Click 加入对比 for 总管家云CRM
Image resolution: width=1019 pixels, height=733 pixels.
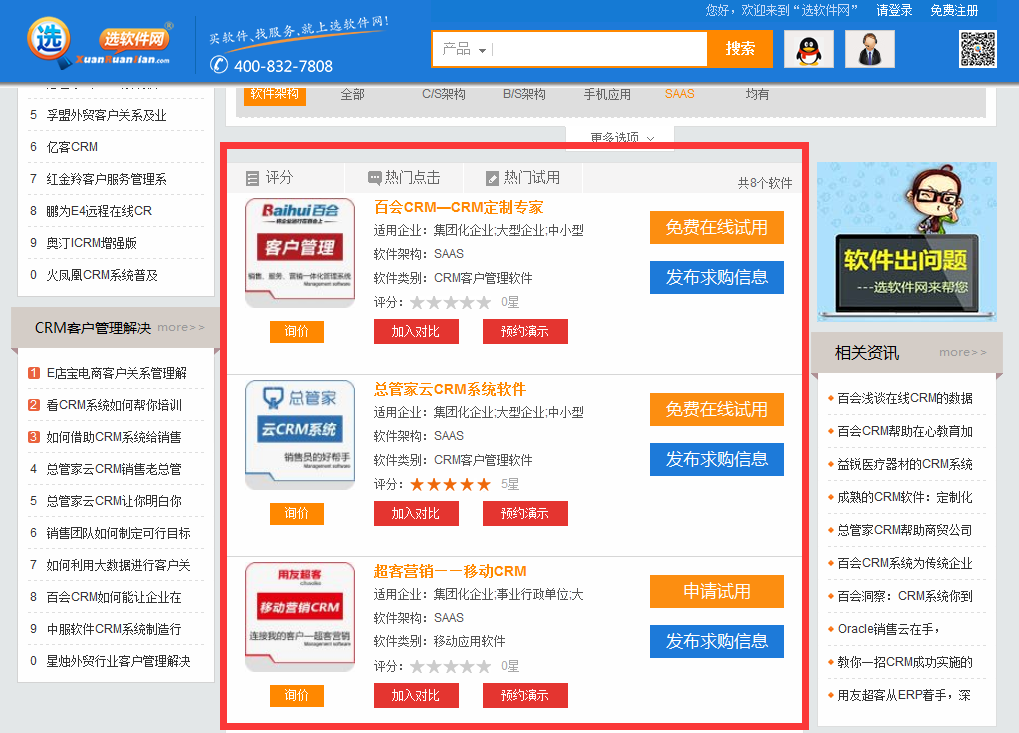(416, 513)
